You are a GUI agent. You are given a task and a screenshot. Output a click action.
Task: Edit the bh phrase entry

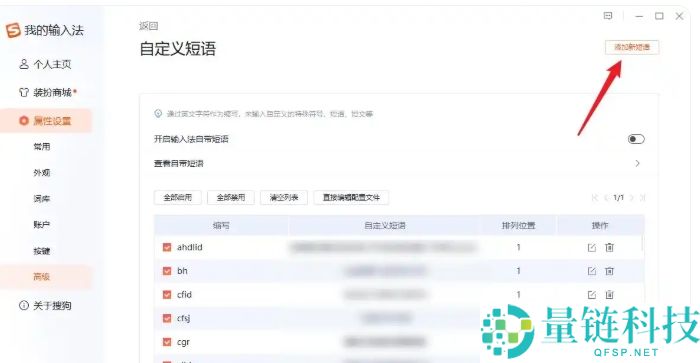tap(592, 271)
